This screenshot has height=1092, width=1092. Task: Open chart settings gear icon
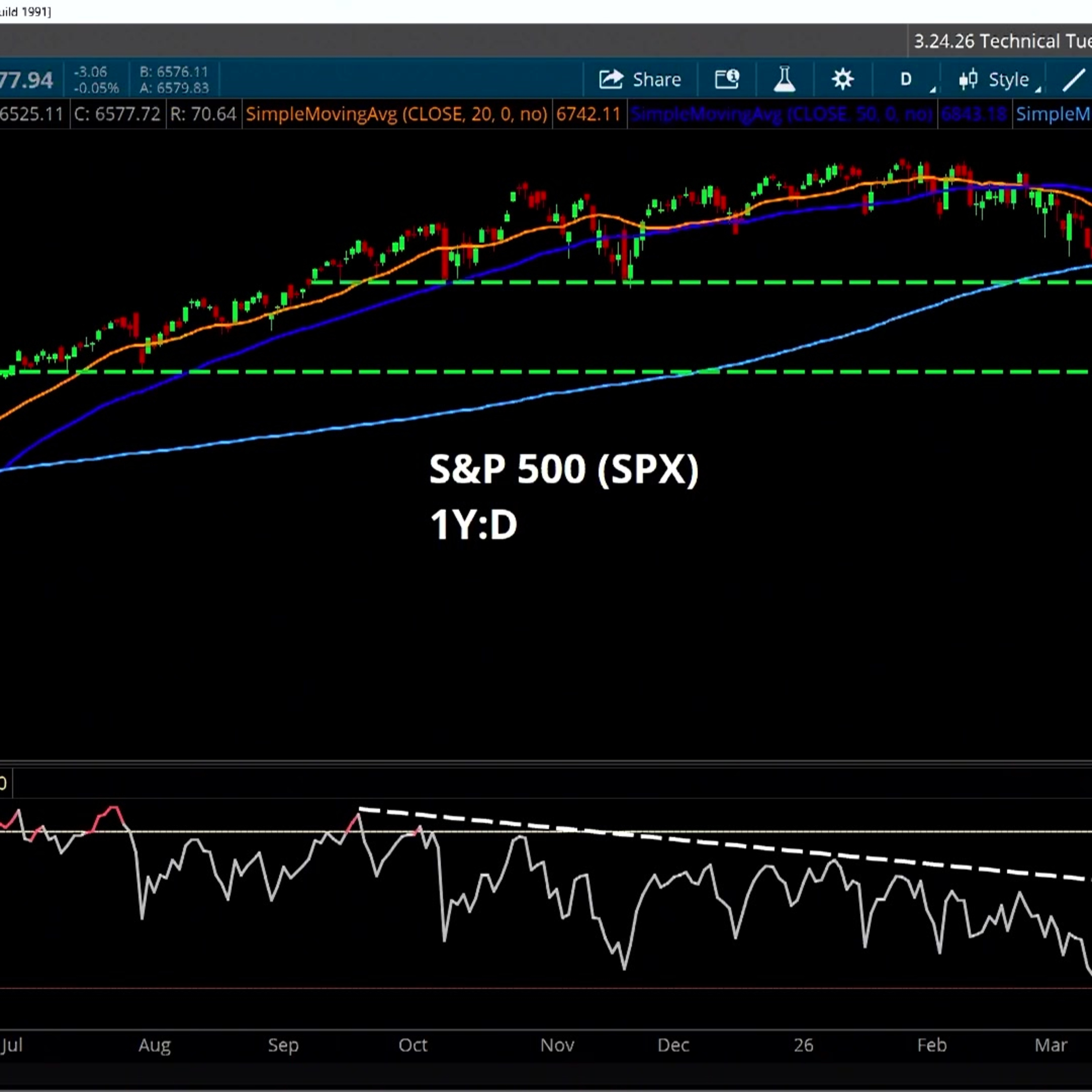[843, 80]
